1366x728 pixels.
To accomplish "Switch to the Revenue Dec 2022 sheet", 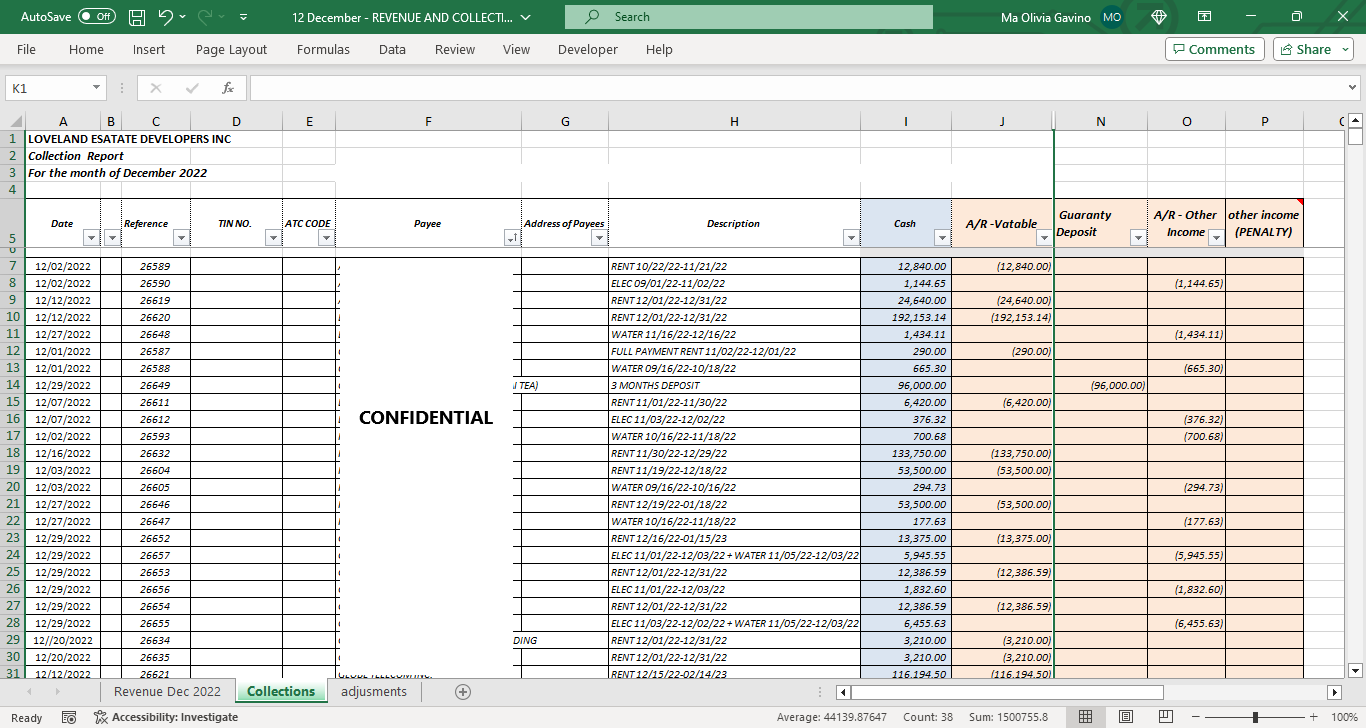I will pos(167,692).
